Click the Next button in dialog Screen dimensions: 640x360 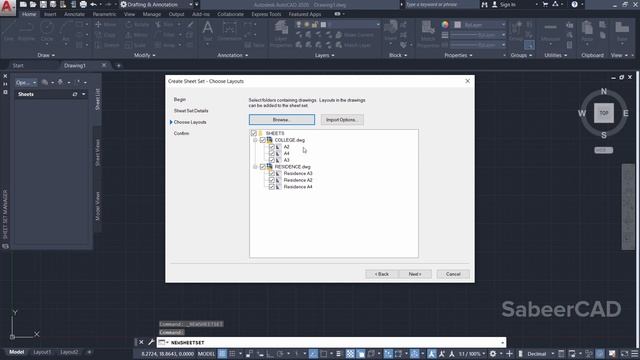(415, 274)
